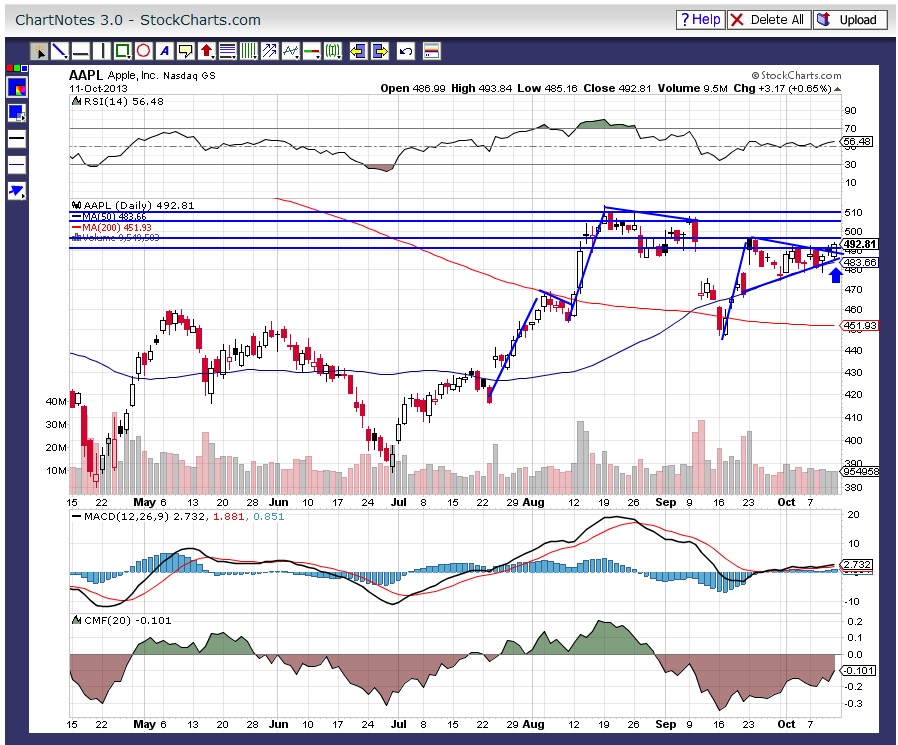Screen dimensions: 898x745
Task: Select the blue up-arrow annotation on chart
Action: [x=836, y=276]
